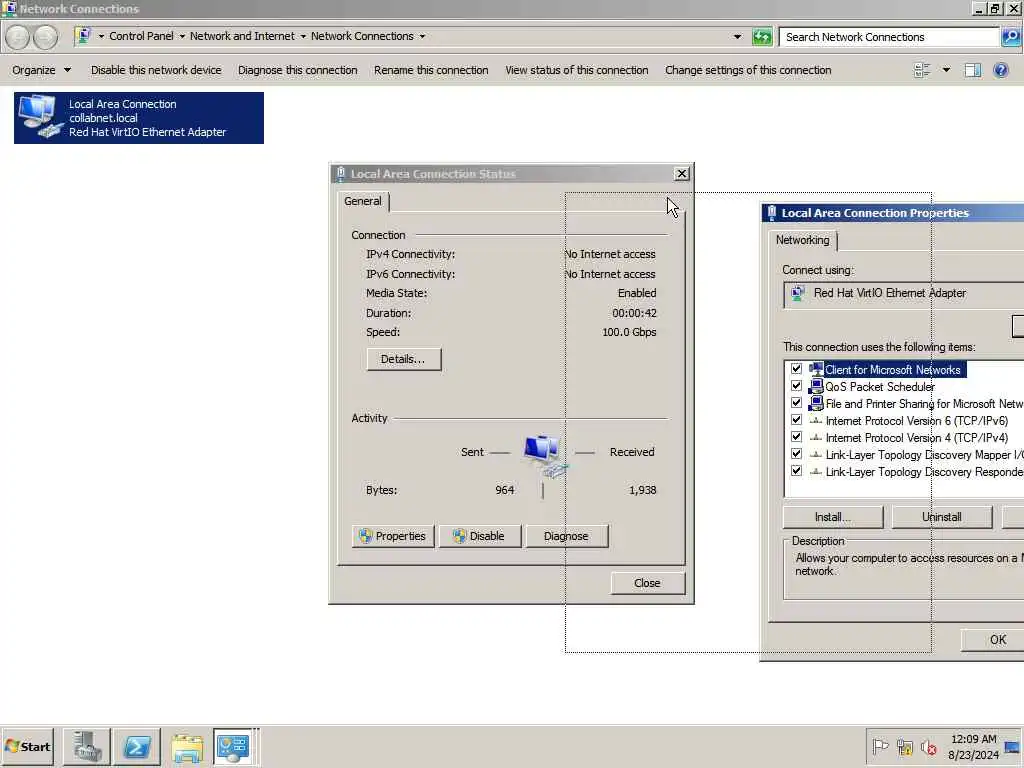Click the Start button
The height and width of the screenshot is (768, 1024).
[x=27, y=746]
